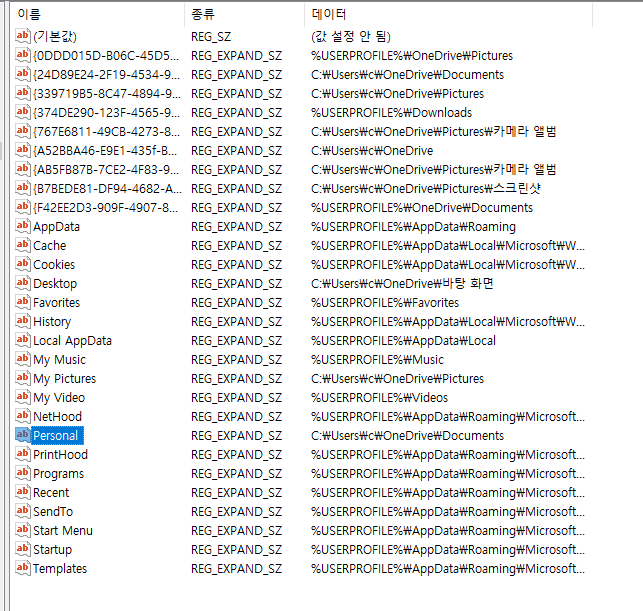Click the ab icon beside Favorites

[23, 302]
